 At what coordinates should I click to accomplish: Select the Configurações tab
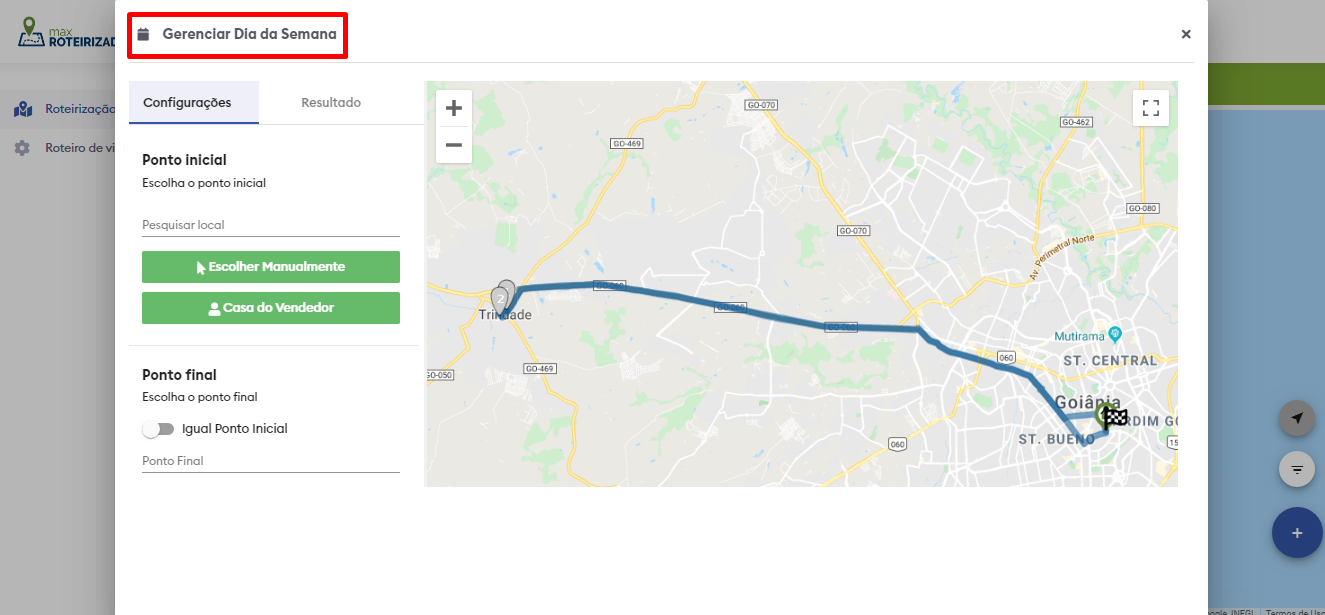187,102
